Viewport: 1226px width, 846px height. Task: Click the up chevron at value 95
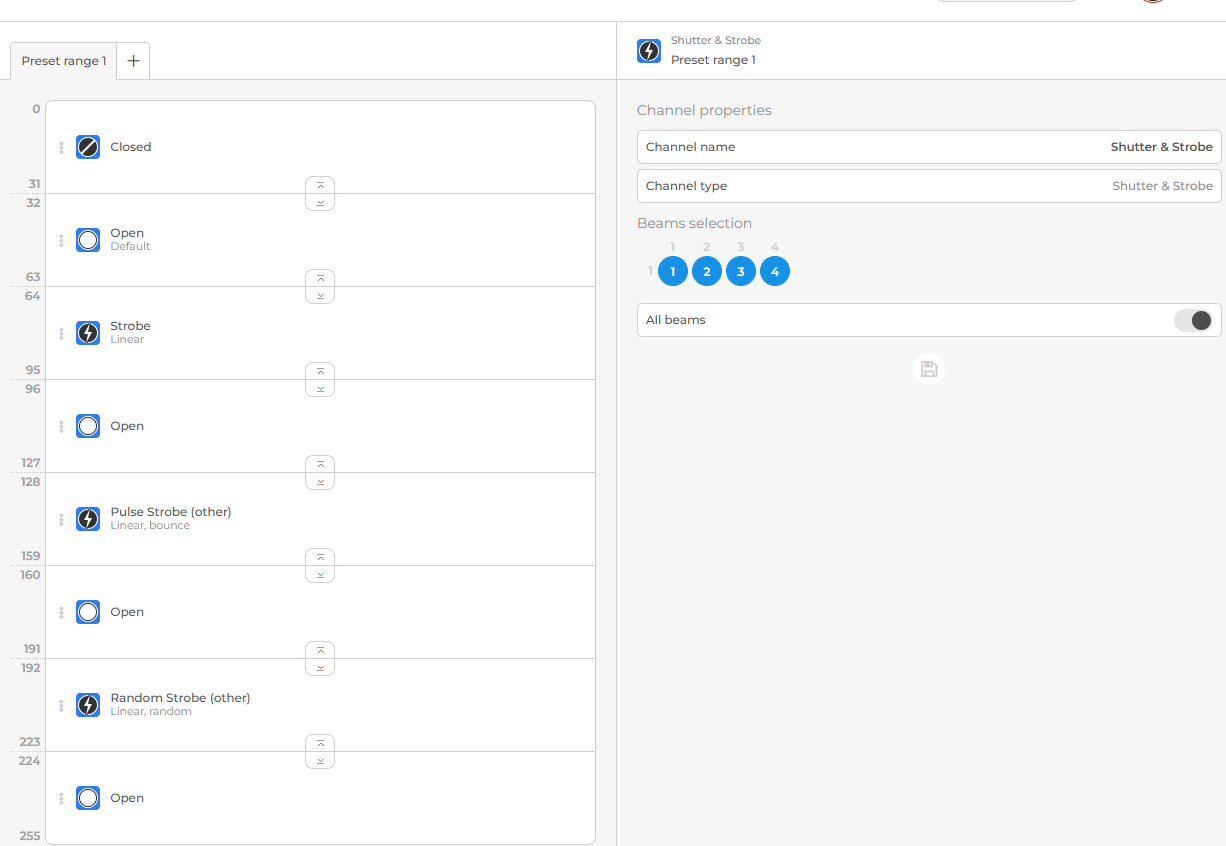pyautogui.click(x=320, y=371)
